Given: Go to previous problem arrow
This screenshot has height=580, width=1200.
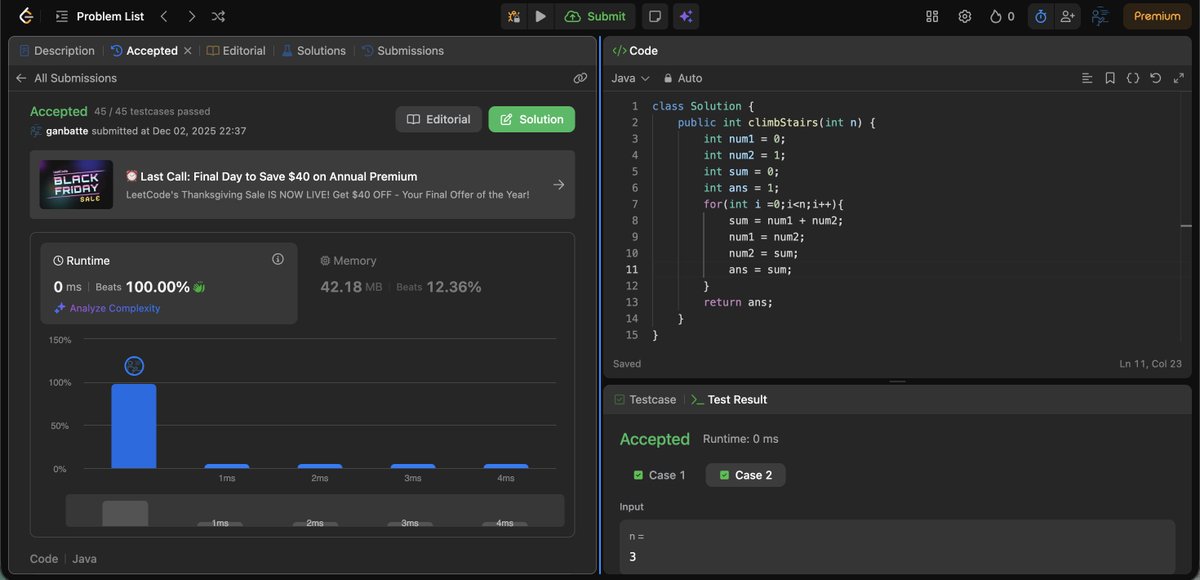Looking at the screenshot, I should point(164,16).
